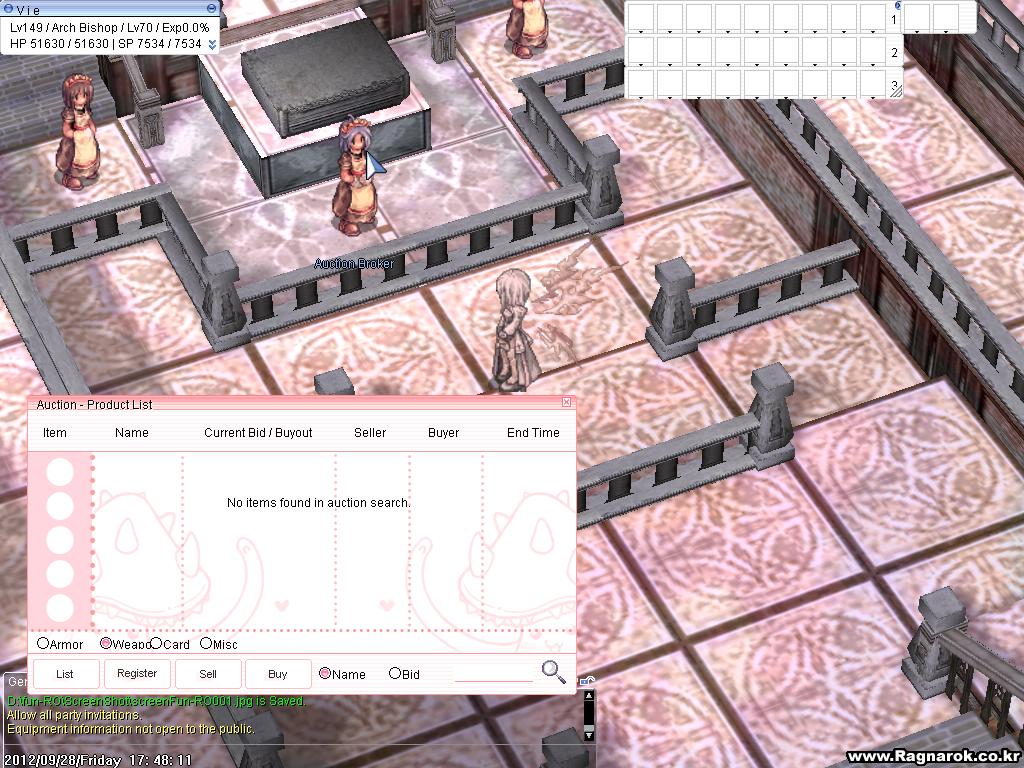Click the auction search text field
Viewport: 1024px width, 768px height.
[x=494, y=673]
